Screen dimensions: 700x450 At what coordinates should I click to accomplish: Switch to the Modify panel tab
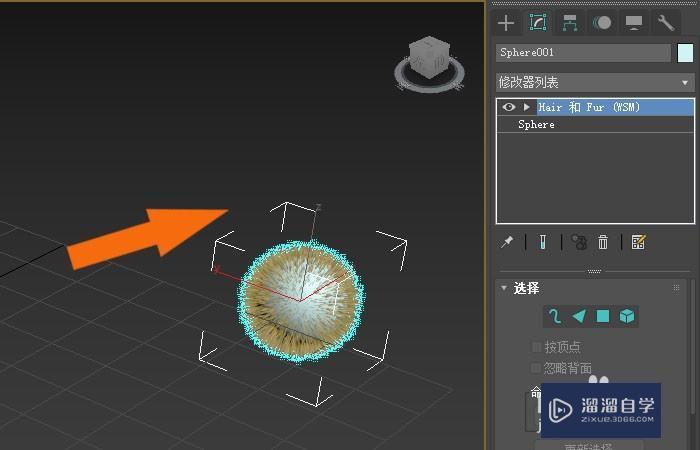538,22
